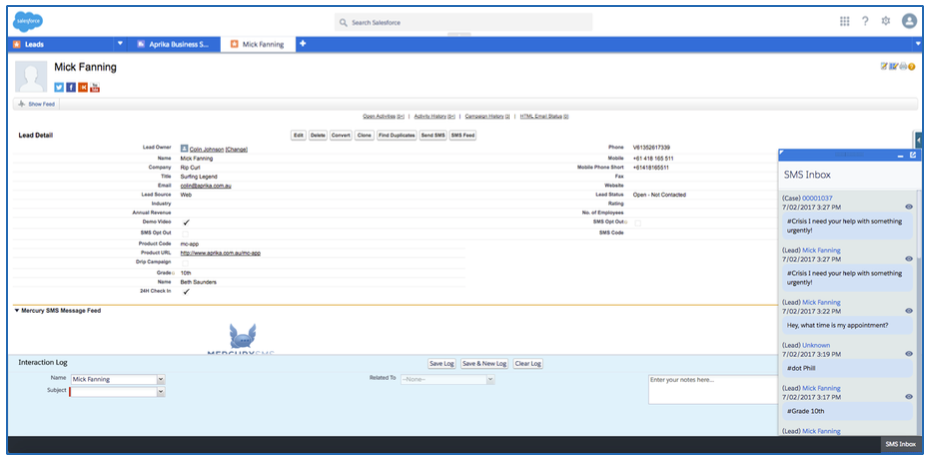Image resolution: width=934 pixels, height=460 pixels.
Task: Click the Edit Layout icon
Action: [893, 66]
